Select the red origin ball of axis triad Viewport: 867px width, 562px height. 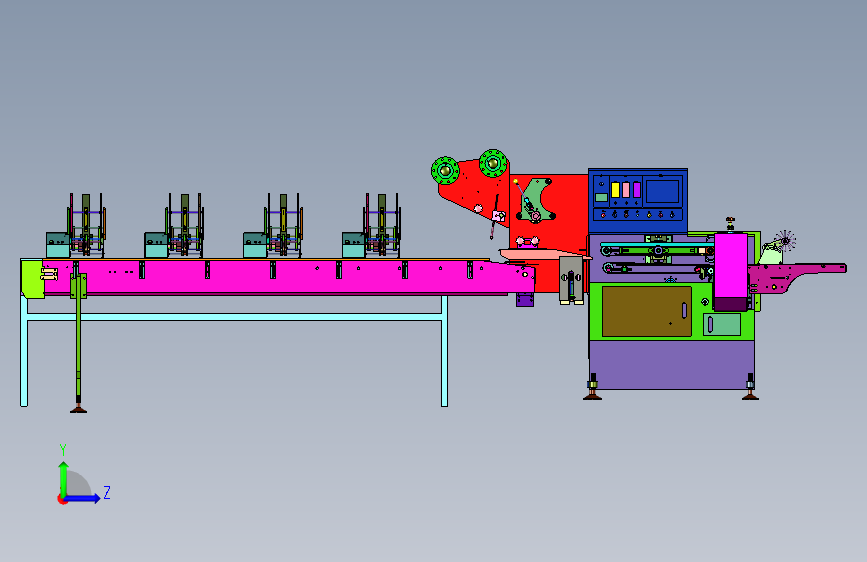tap(61, 499)
